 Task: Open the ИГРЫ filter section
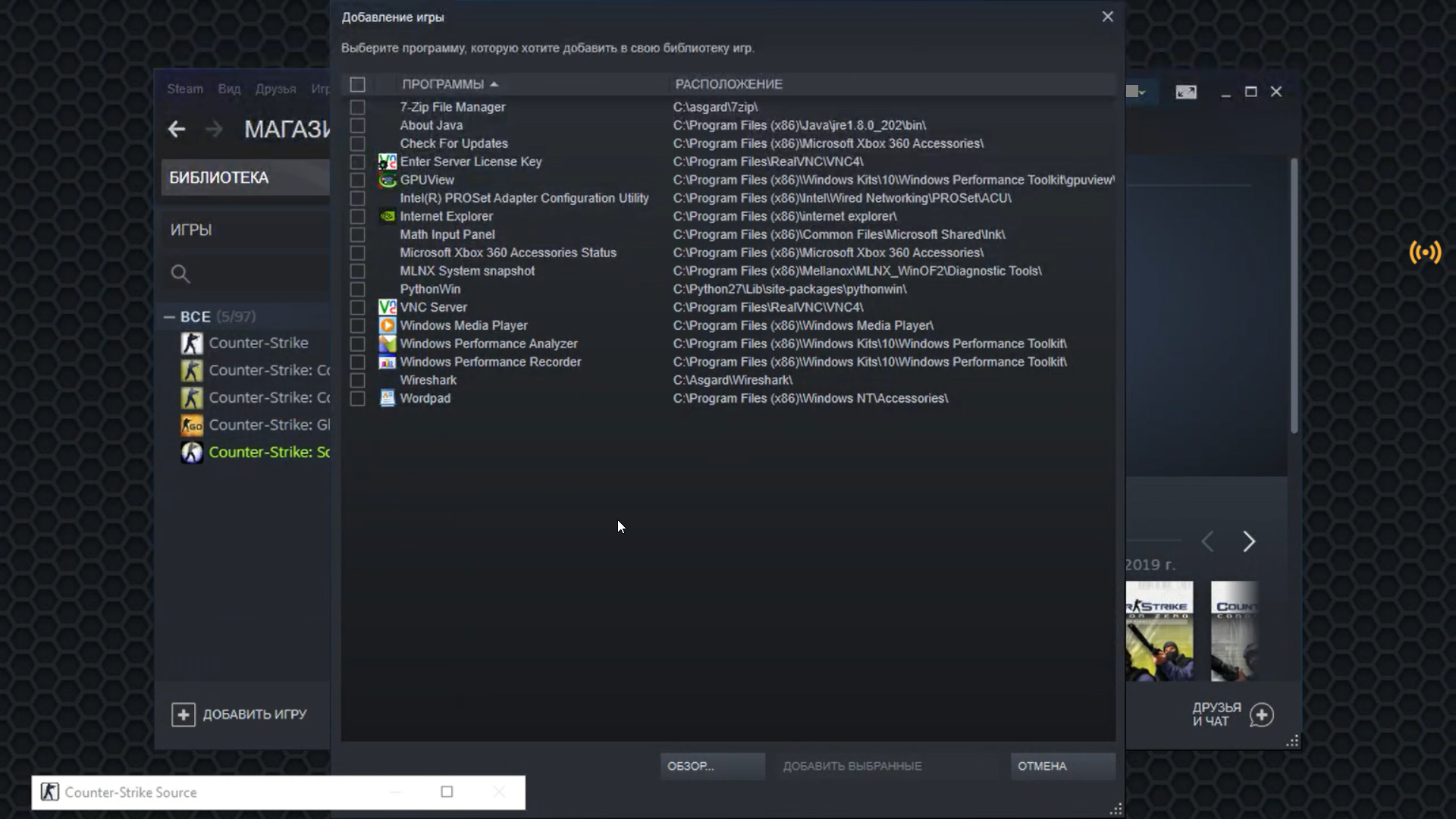191,230
